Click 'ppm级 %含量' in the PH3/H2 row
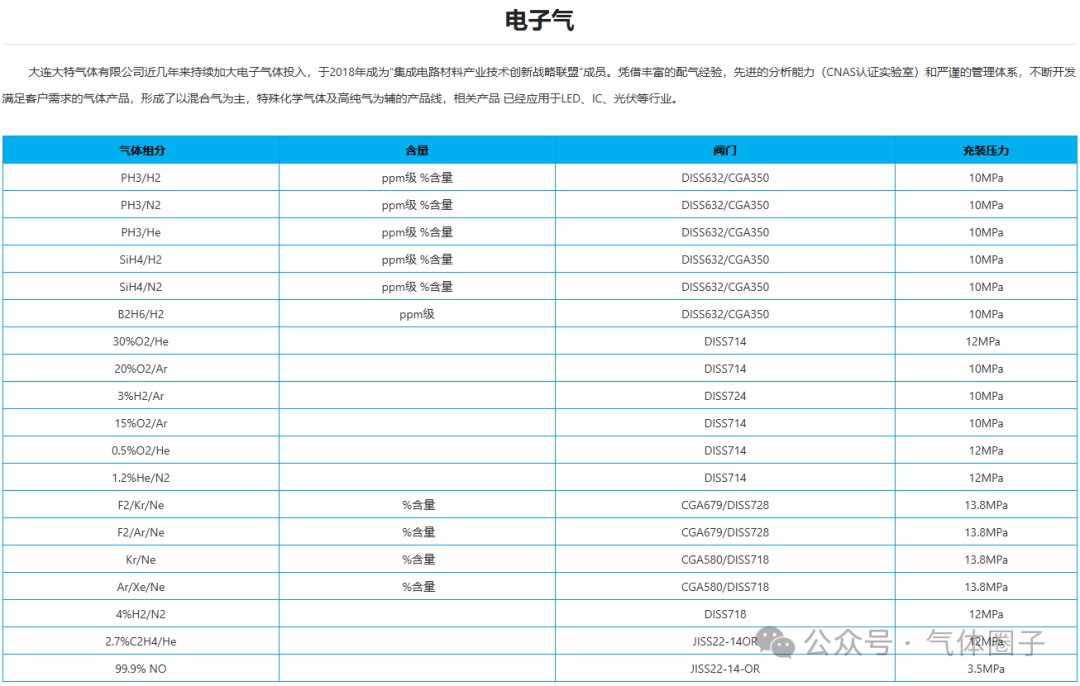 [x=417, y=178]
